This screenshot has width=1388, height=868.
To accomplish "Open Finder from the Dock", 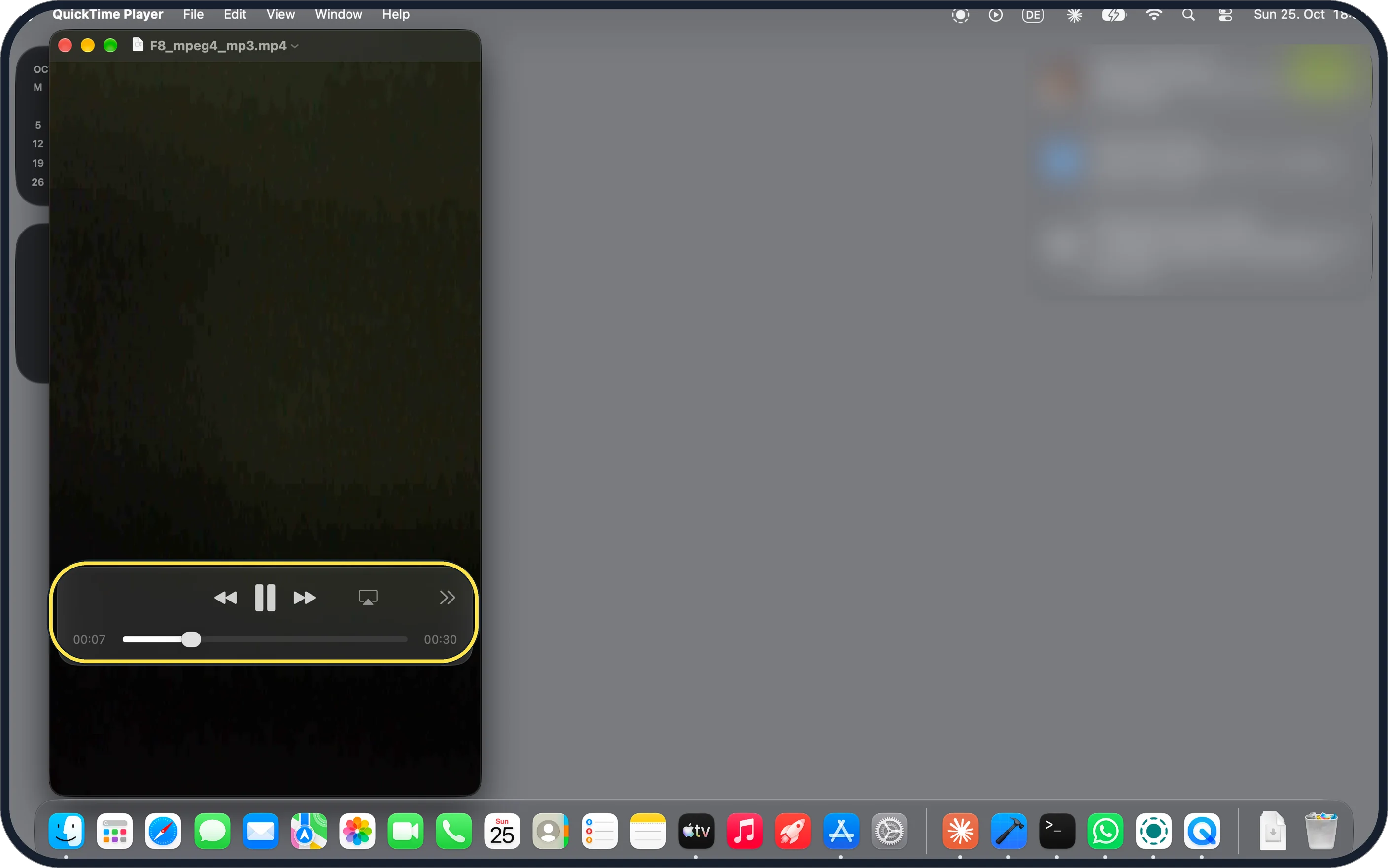I will 67,831.
